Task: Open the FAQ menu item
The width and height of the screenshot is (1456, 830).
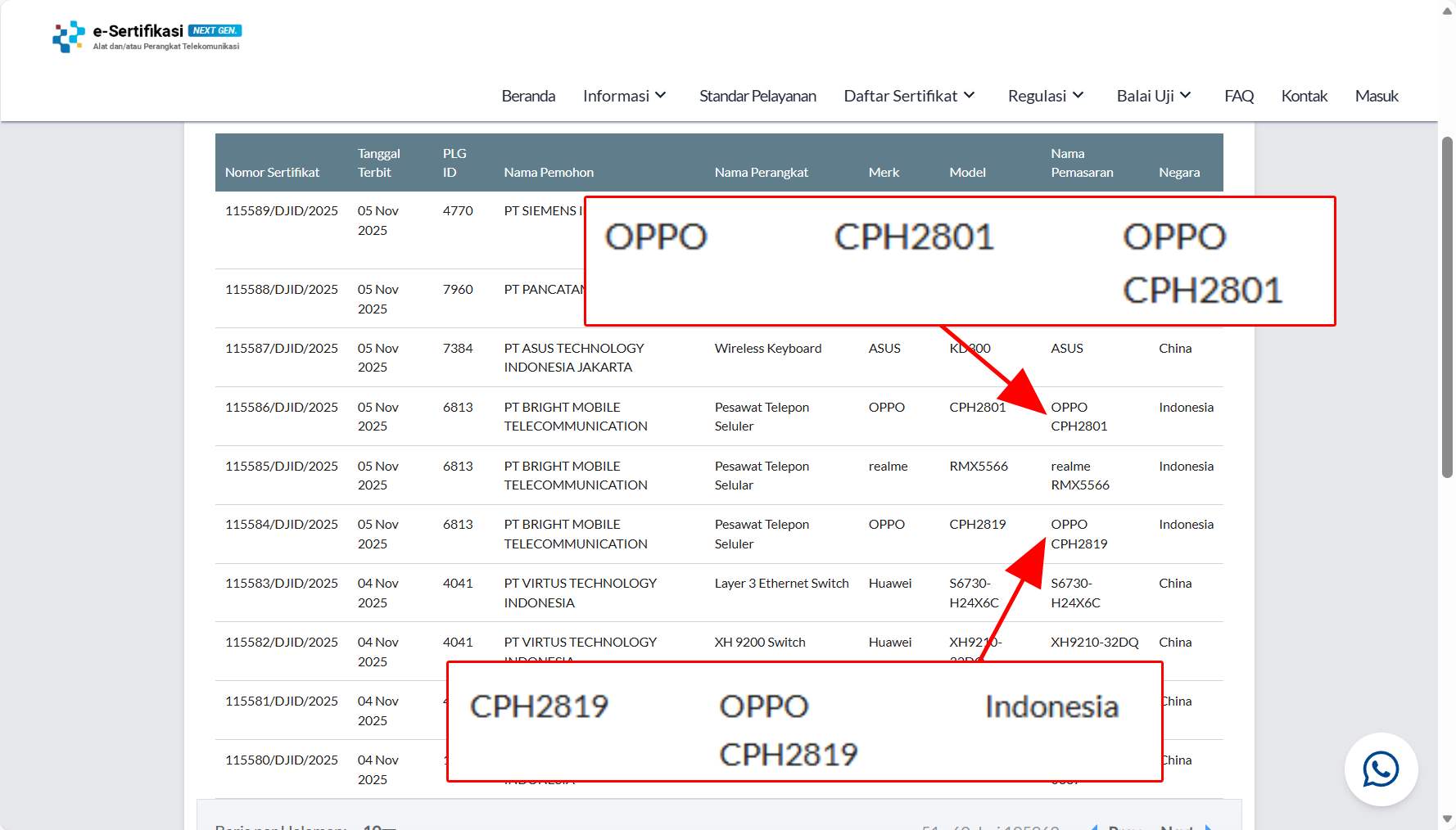Action: (x=1239, y=96)
